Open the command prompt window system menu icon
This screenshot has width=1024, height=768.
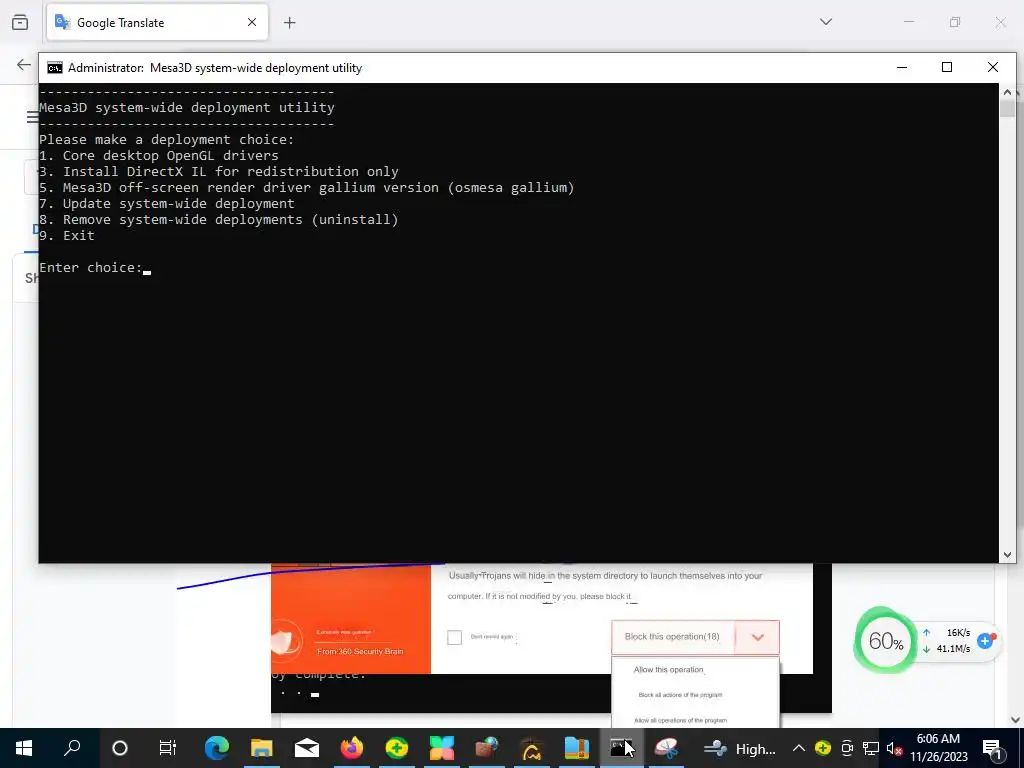click(x=55, y=68)
